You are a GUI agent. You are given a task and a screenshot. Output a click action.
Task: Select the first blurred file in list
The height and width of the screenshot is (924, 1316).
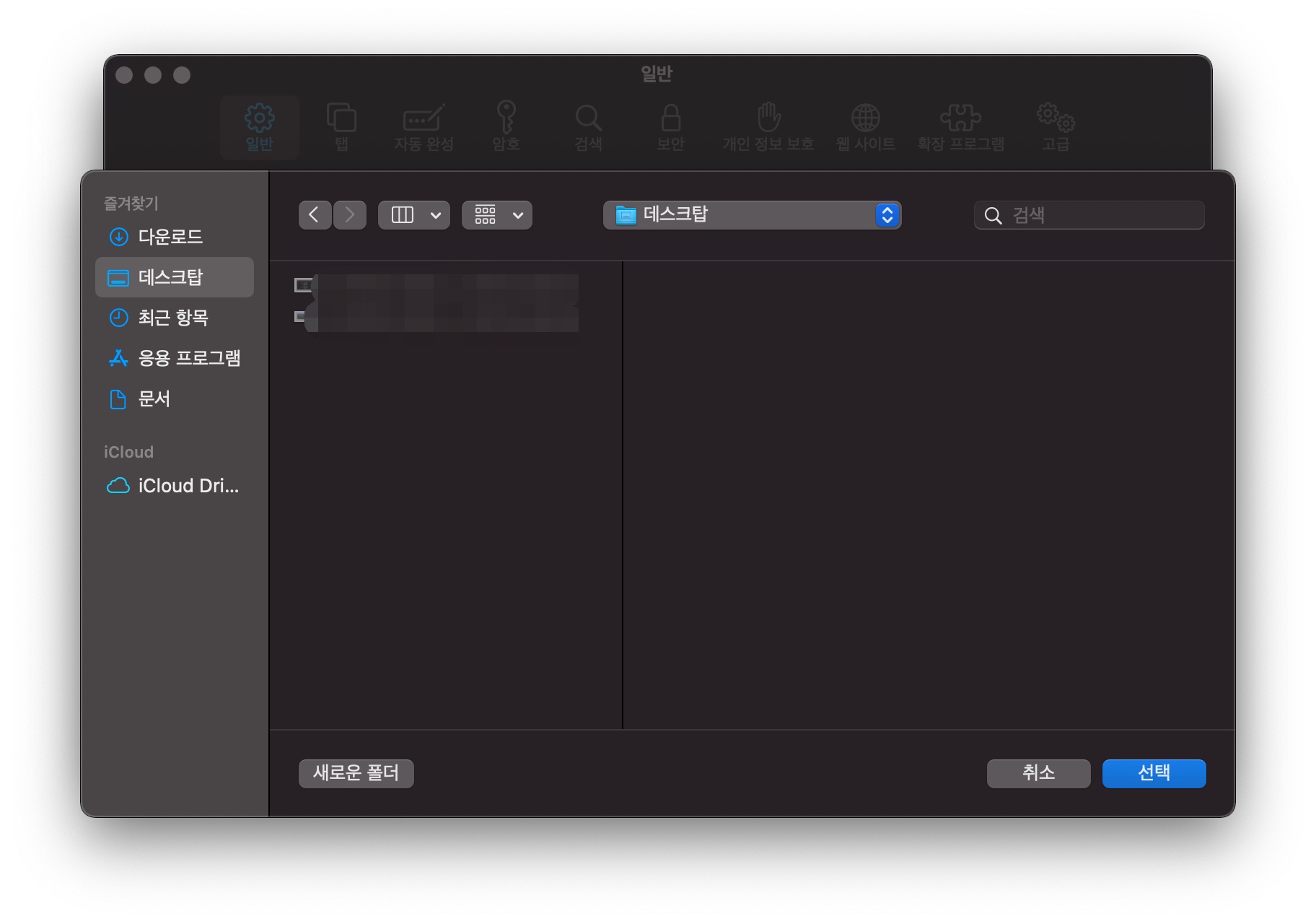click(437, 286)
